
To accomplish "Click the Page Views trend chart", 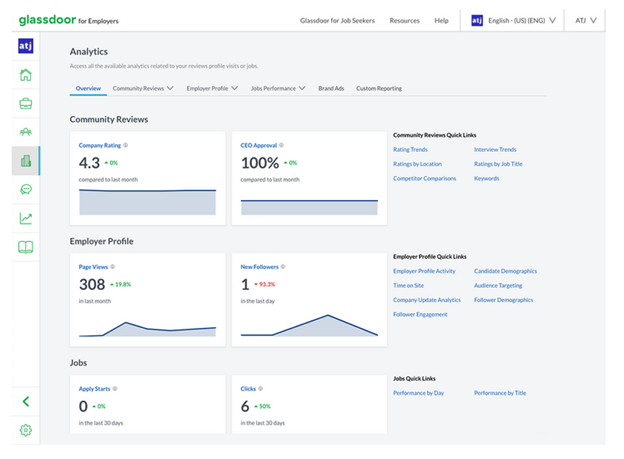I will (x=148, y=329).
